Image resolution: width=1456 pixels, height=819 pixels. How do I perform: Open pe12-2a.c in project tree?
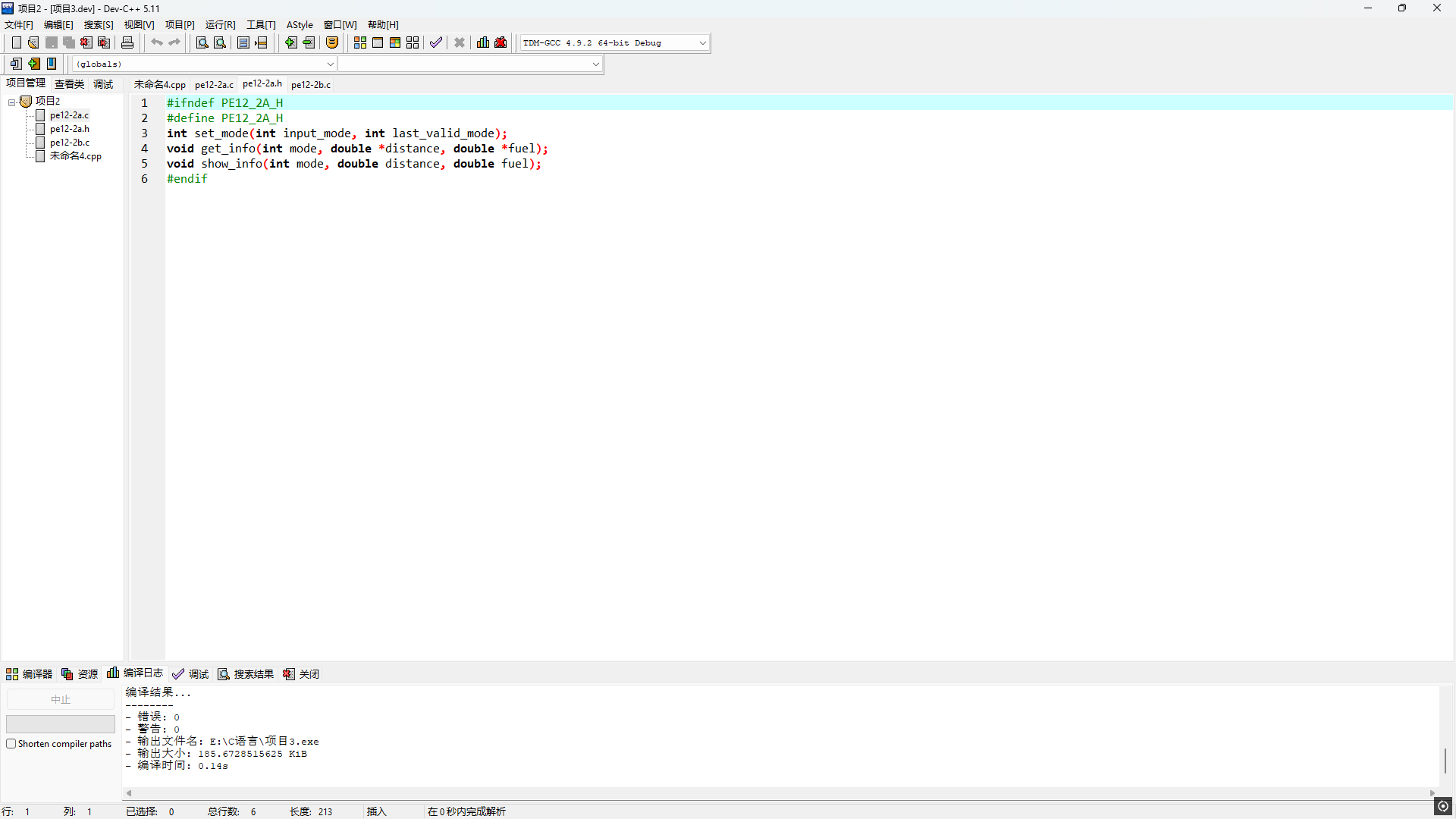pos(69,115)
